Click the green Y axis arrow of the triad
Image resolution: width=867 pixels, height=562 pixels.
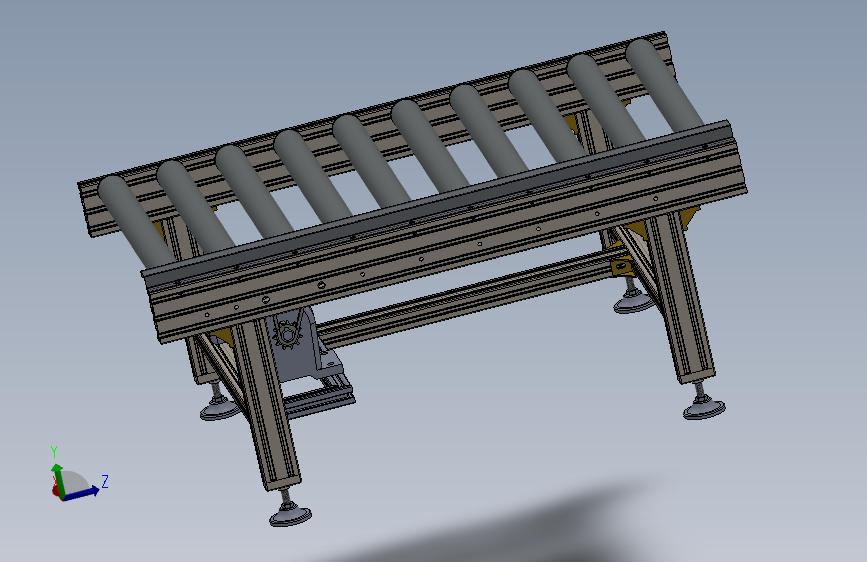pyautogui.click(x=58, y=480)
